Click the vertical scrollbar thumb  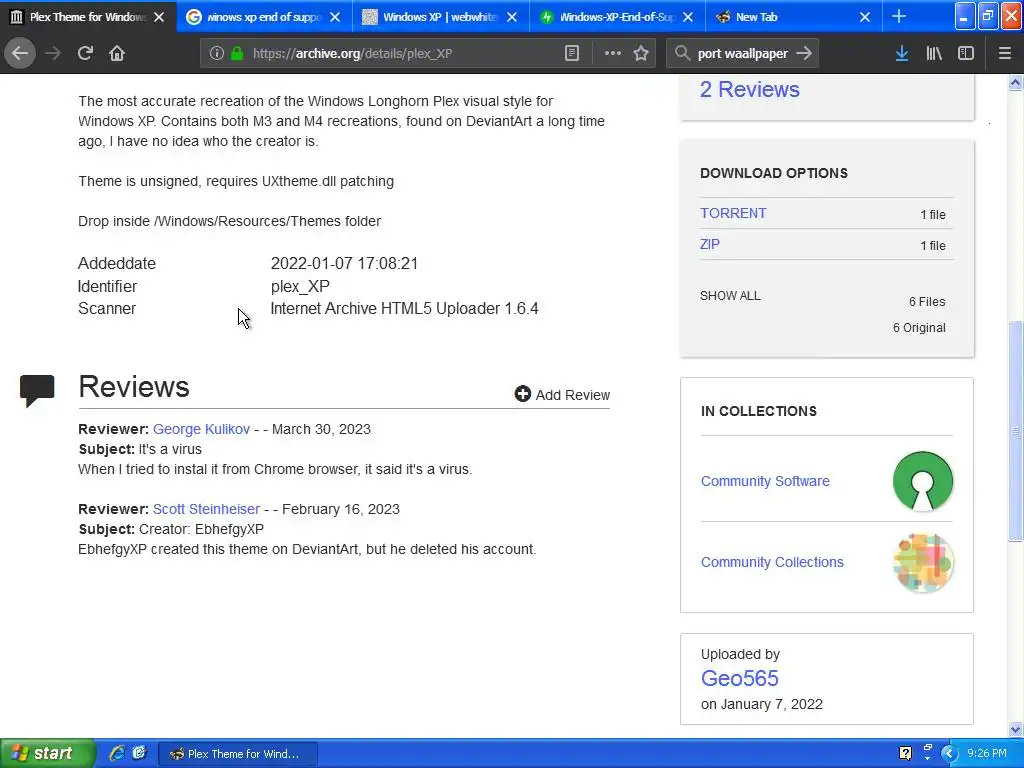point(1015,431)
